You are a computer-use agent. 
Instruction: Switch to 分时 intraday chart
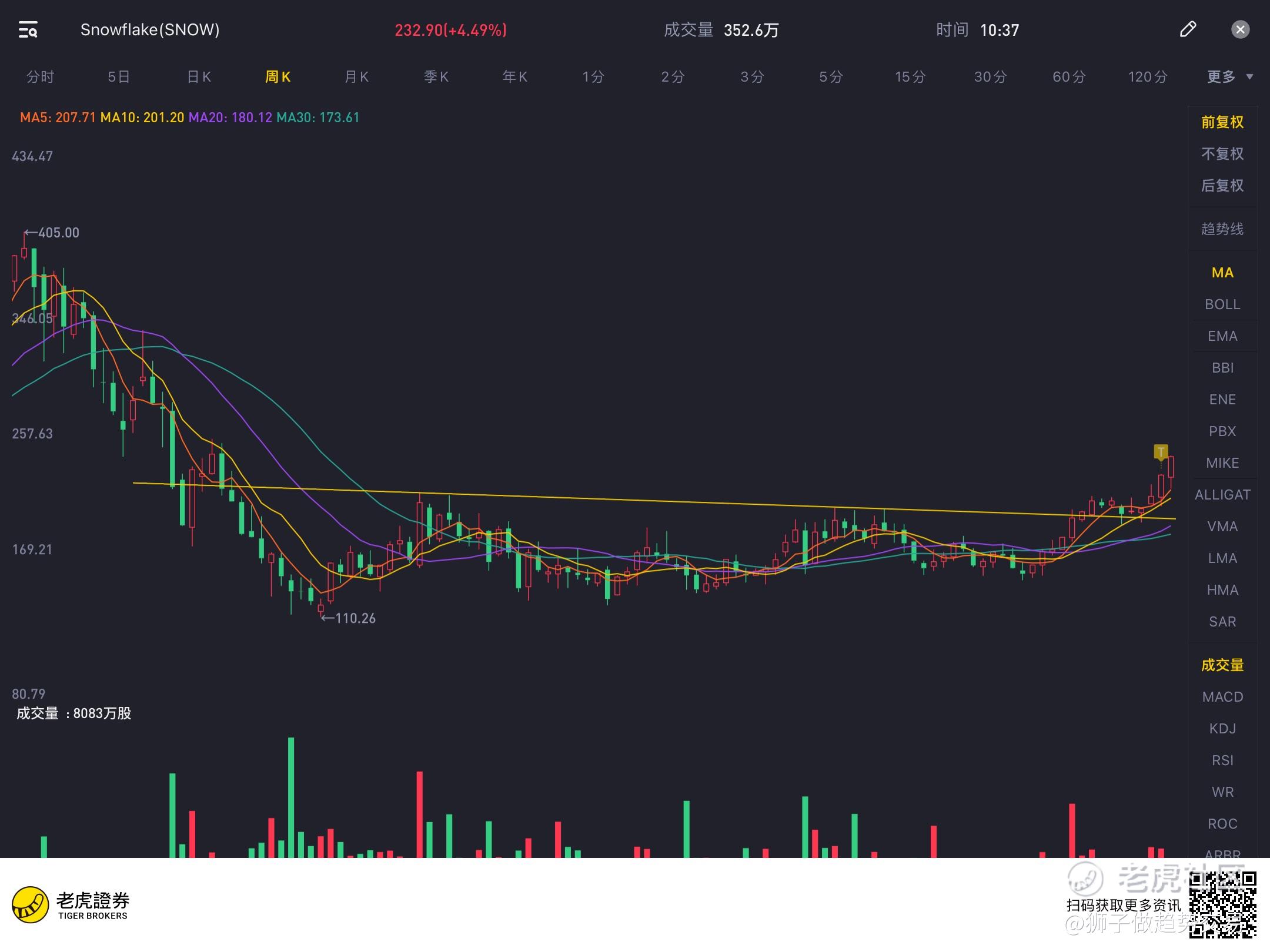pos(40,77)
